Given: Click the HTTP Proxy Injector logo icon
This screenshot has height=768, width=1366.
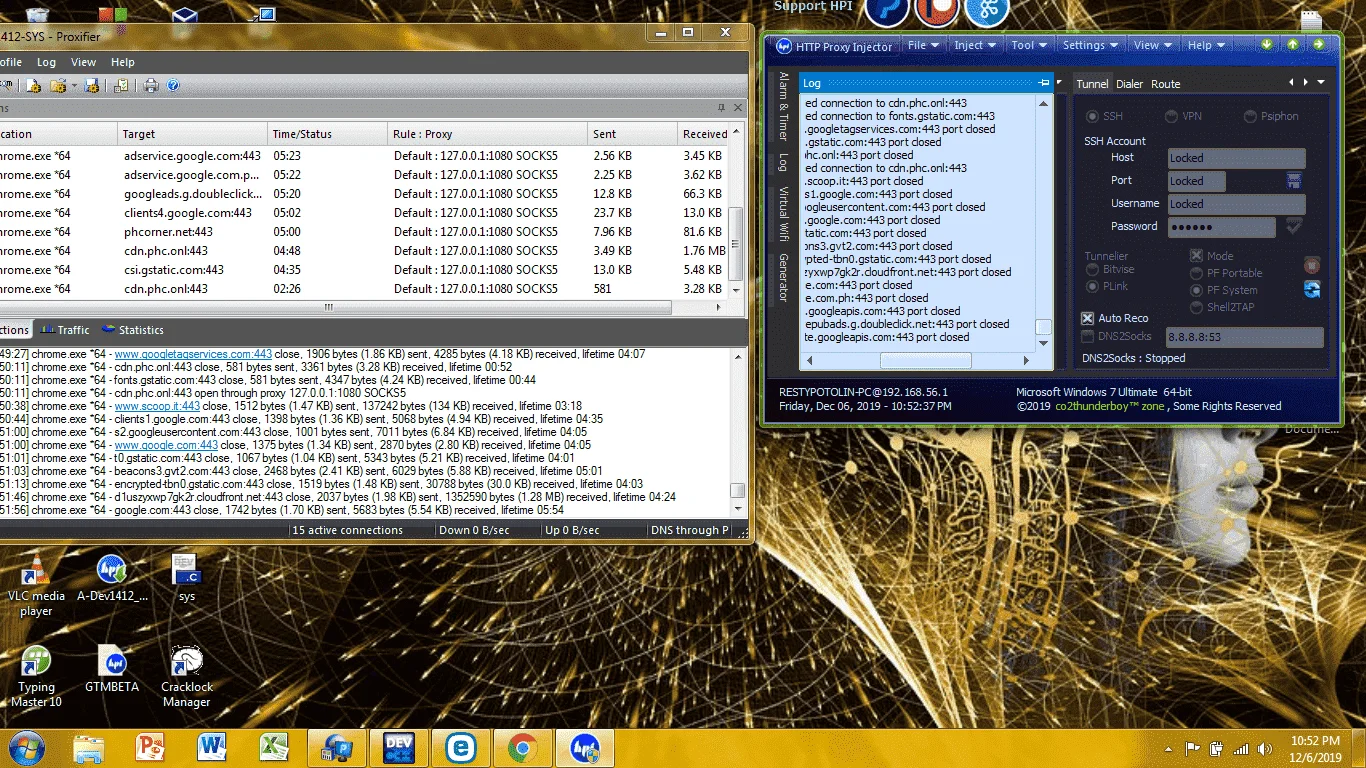Looking at the screenshot, I should pos(785,46).
